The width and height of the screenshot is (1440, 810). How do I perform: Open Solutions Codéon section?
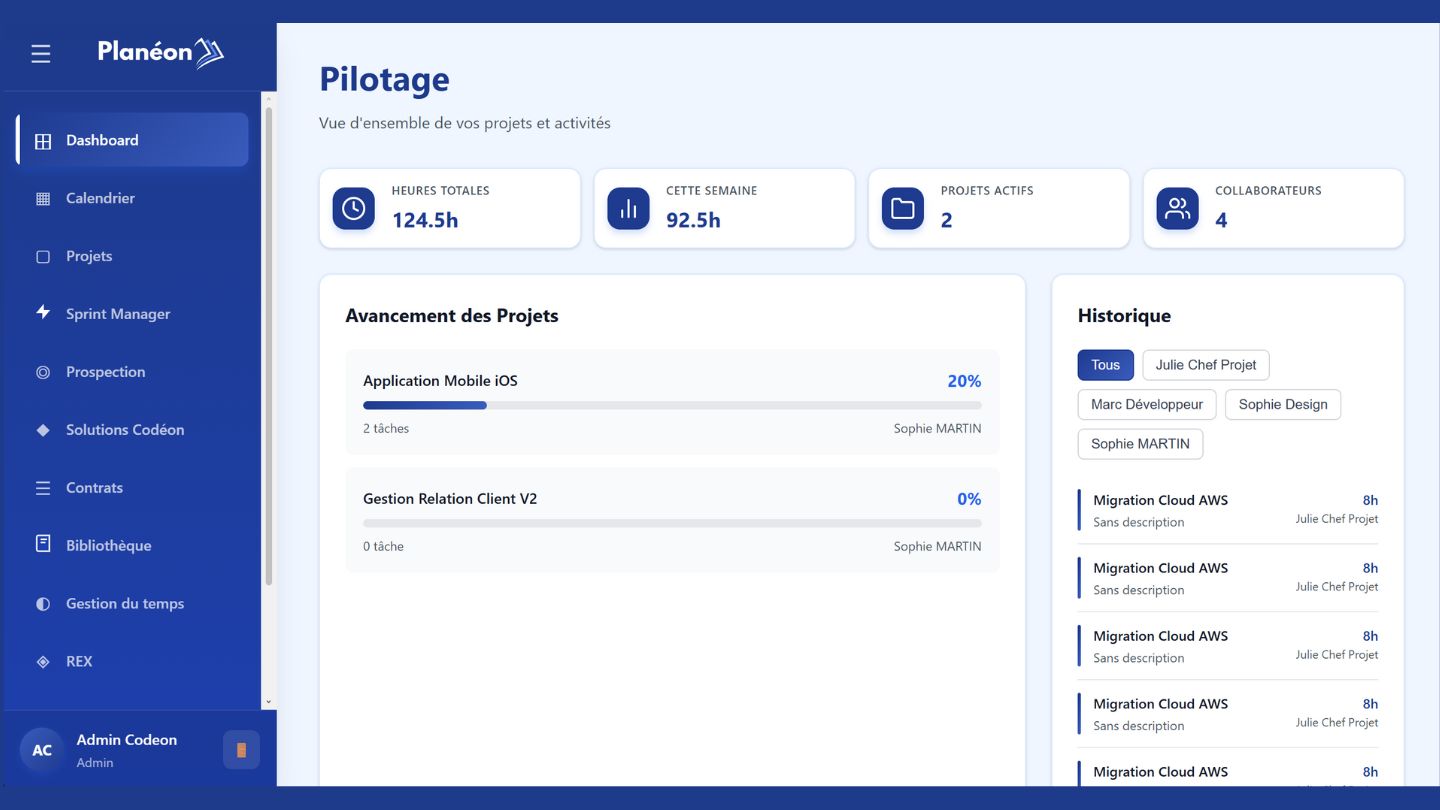[x=132, y=430]
